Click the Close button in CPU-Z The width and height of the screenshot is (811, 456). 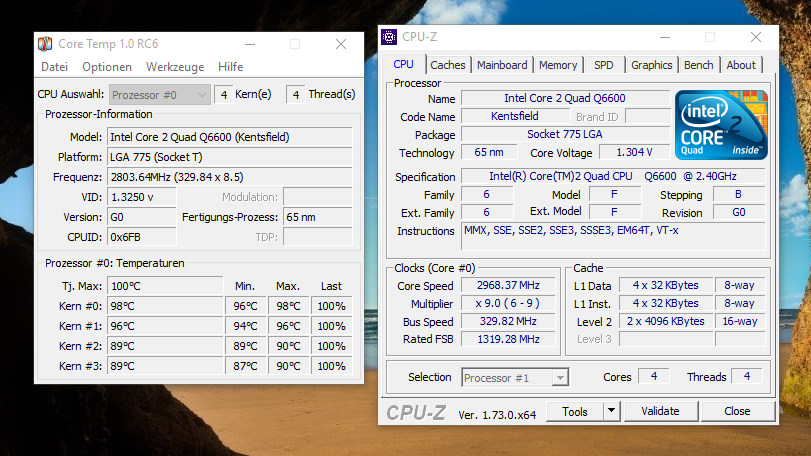click(737, 411)
